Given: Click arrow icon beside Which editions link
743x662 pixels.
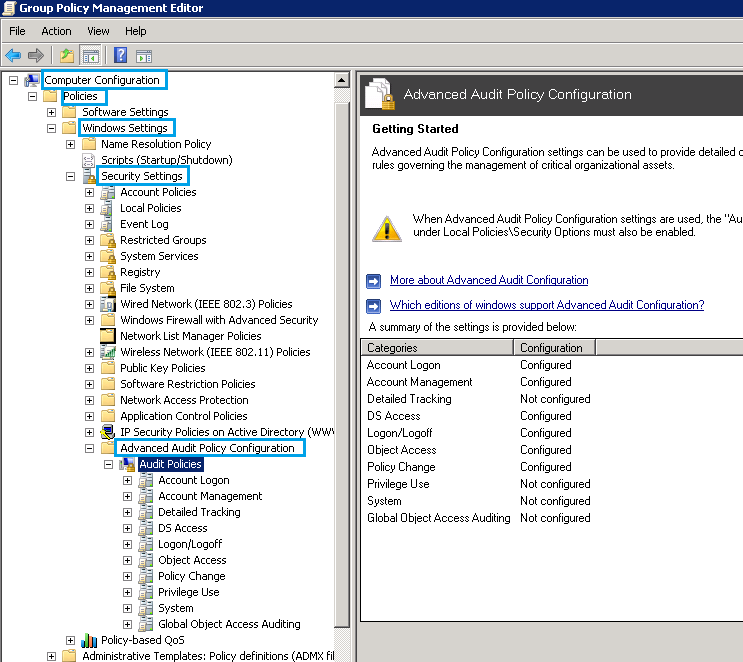Looking at the screenshot, I should (x=373, y=306).
